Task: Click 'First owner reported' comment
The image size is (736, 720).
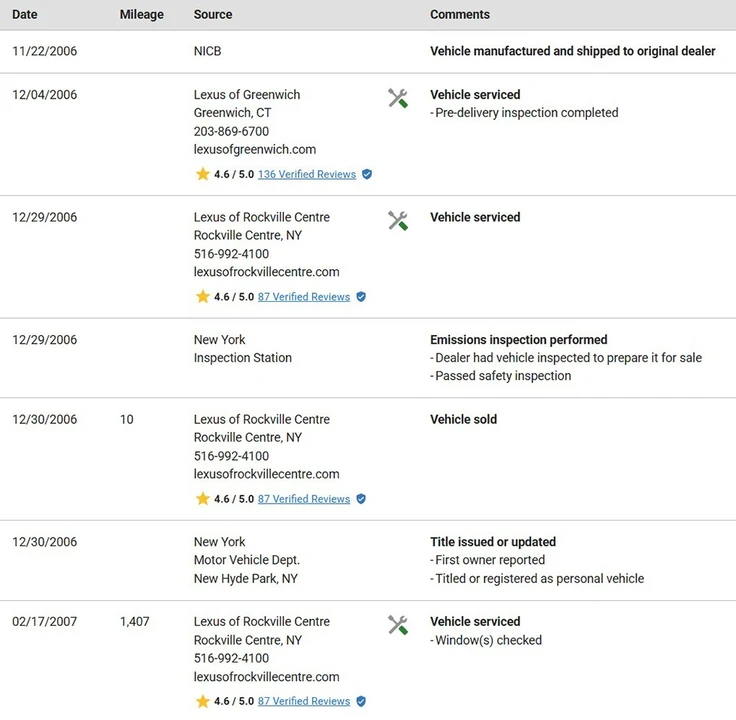Action: [x=487, y=560]
